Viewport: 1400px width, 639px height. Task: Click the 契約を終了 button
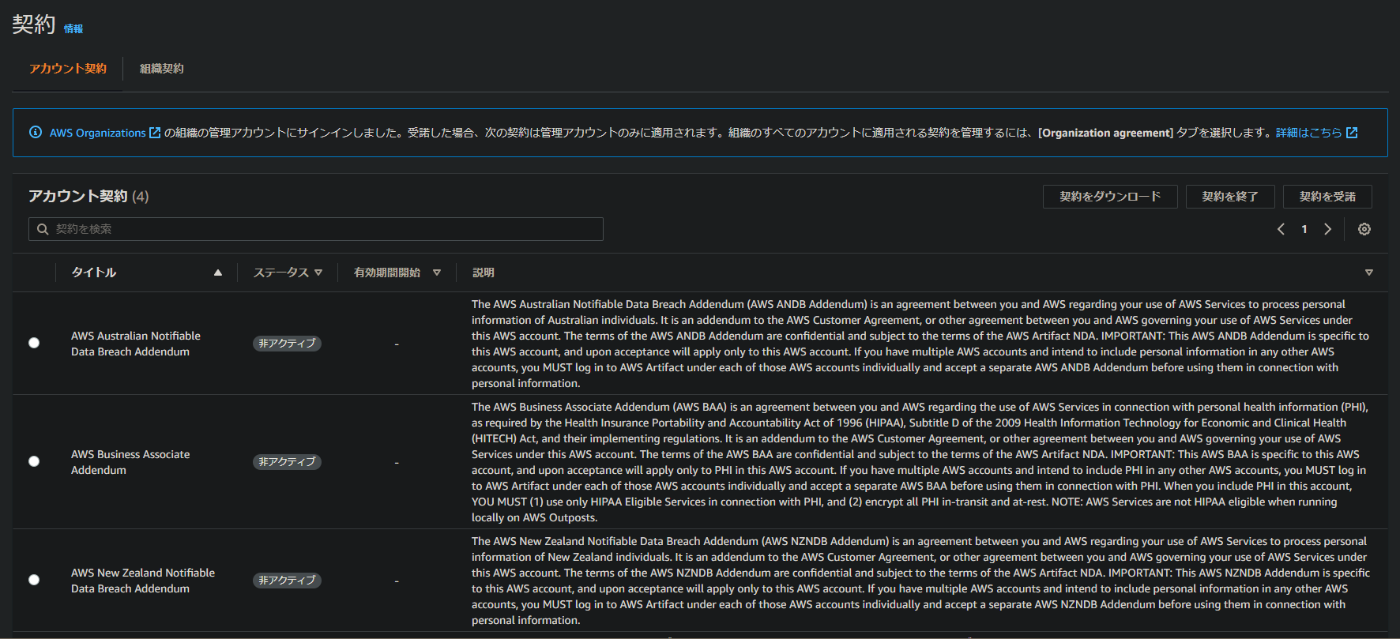click(x=1230, y=197)
